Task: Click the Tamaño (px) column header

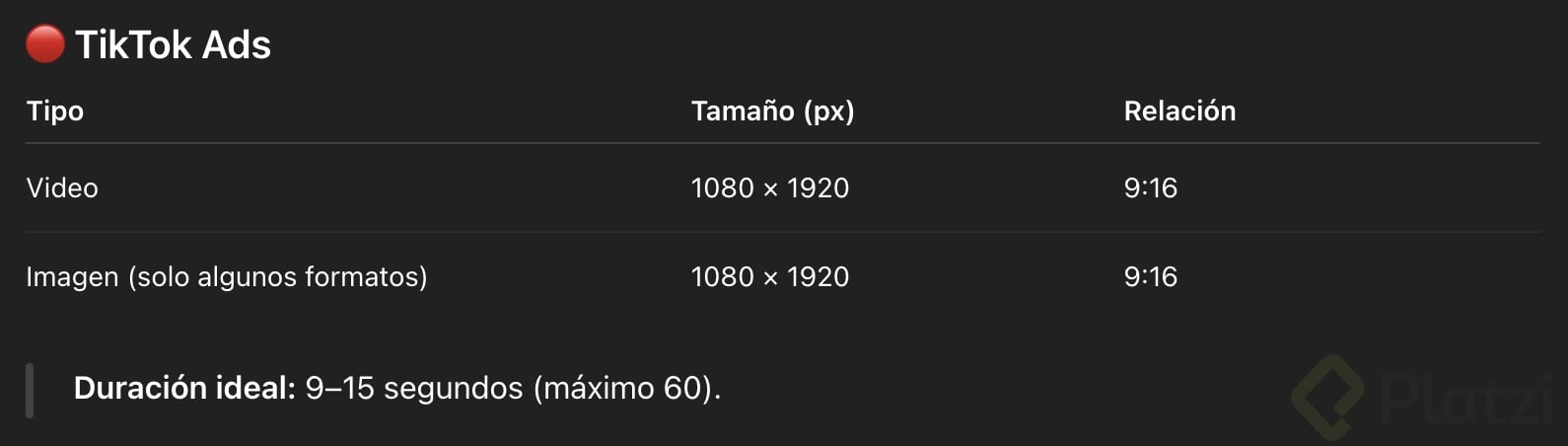Action: click(772, 111)
